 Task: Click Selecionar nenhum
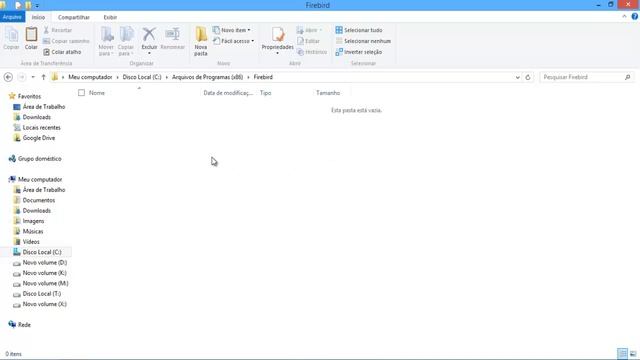[363, 41]
